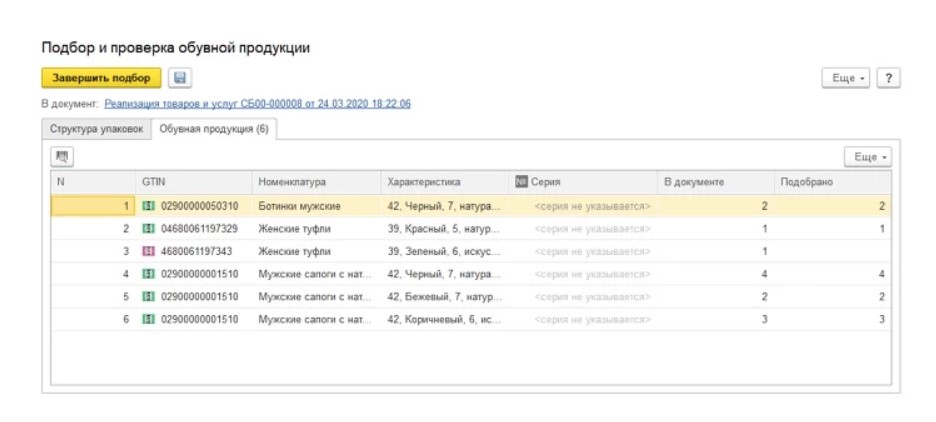Click GTIN icon in row 2
Viewport: 936px width, 422px height.
pos(149,229)
